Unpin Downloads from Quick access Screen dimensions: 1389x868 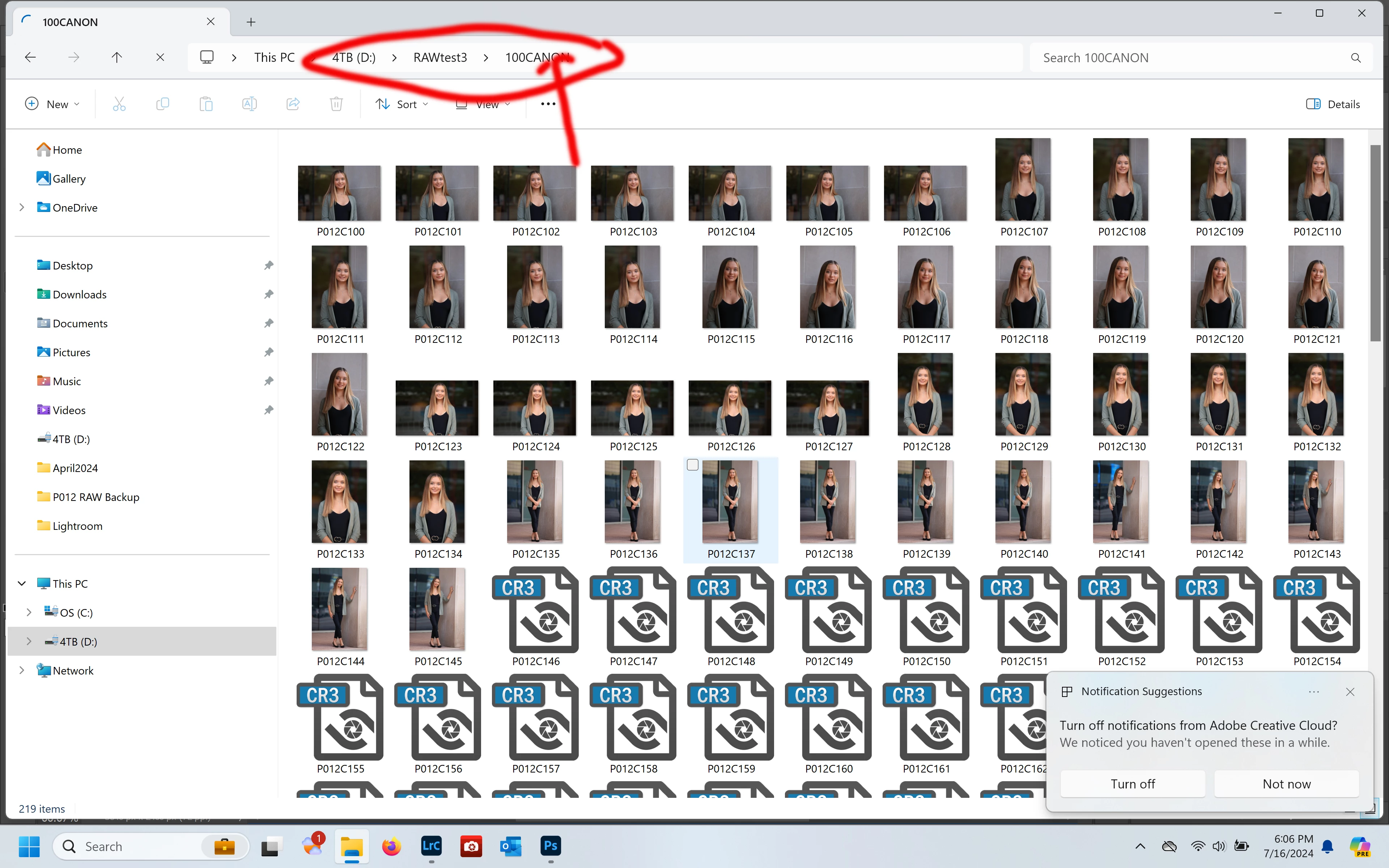click(x=268, y=294)
